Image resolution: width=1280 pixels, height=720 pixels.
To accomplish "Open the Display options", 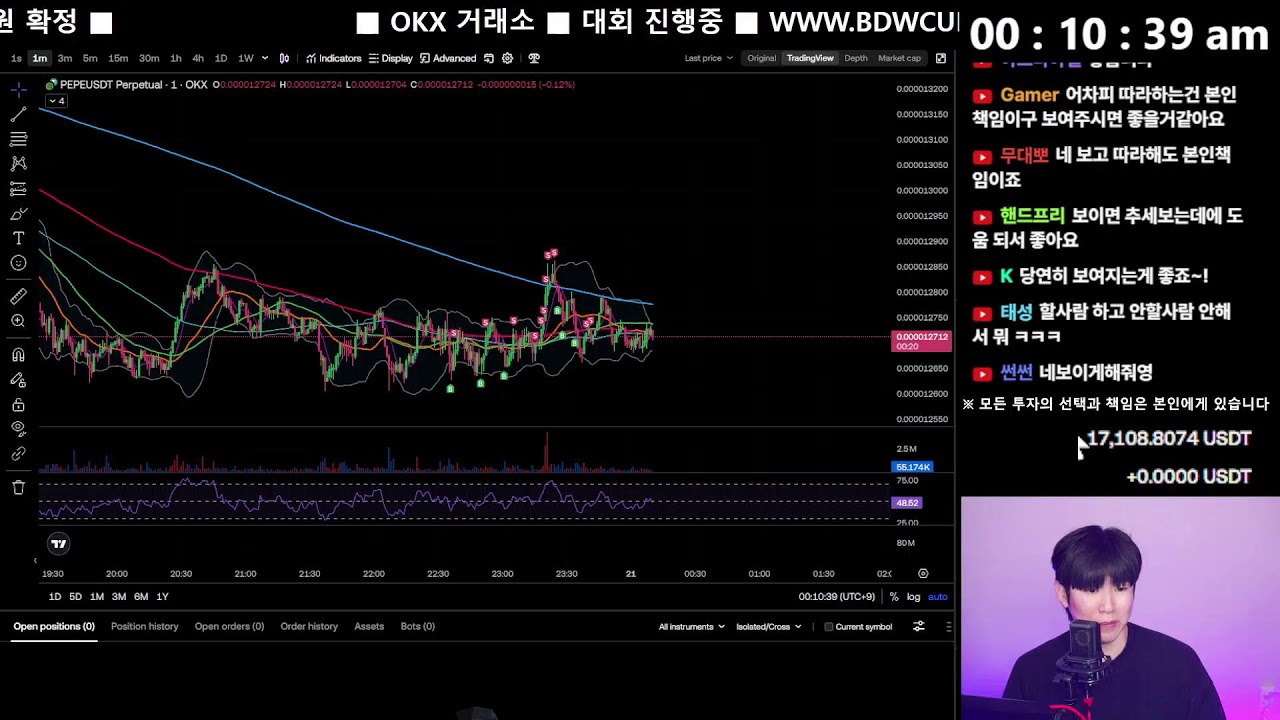I will click(390, 58).
